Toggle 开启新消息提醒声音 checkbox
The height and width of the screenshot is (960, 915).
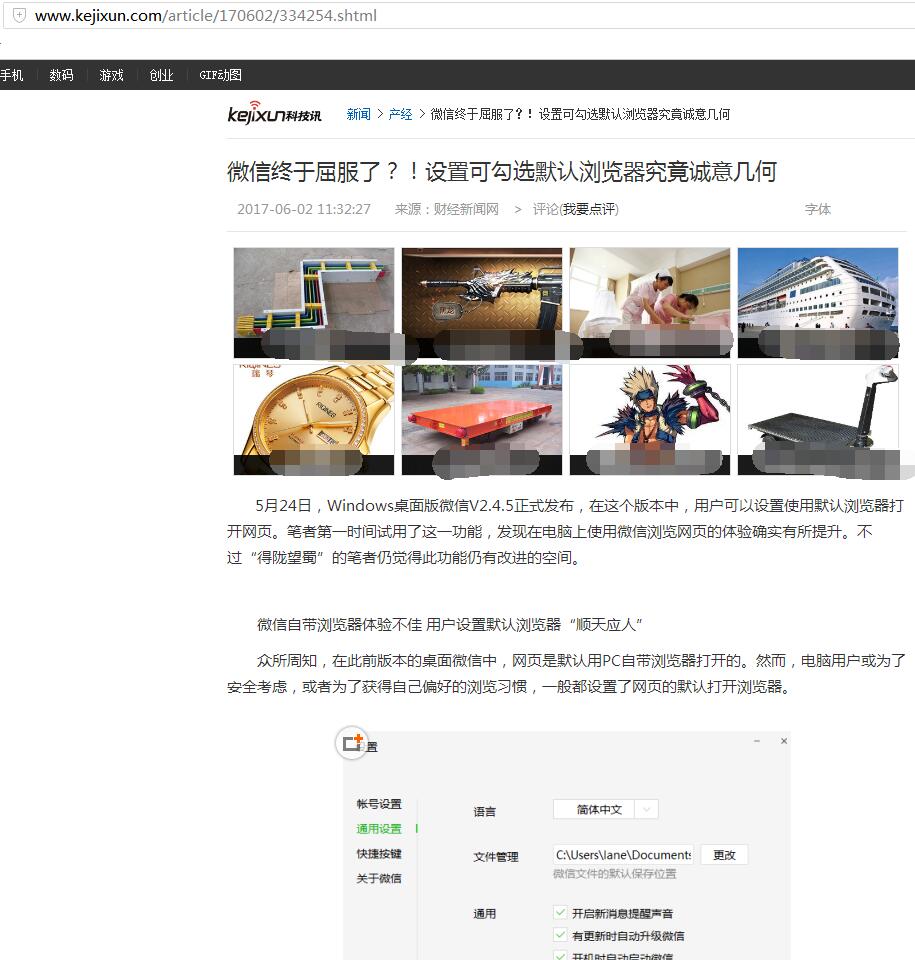click(560, 912)
